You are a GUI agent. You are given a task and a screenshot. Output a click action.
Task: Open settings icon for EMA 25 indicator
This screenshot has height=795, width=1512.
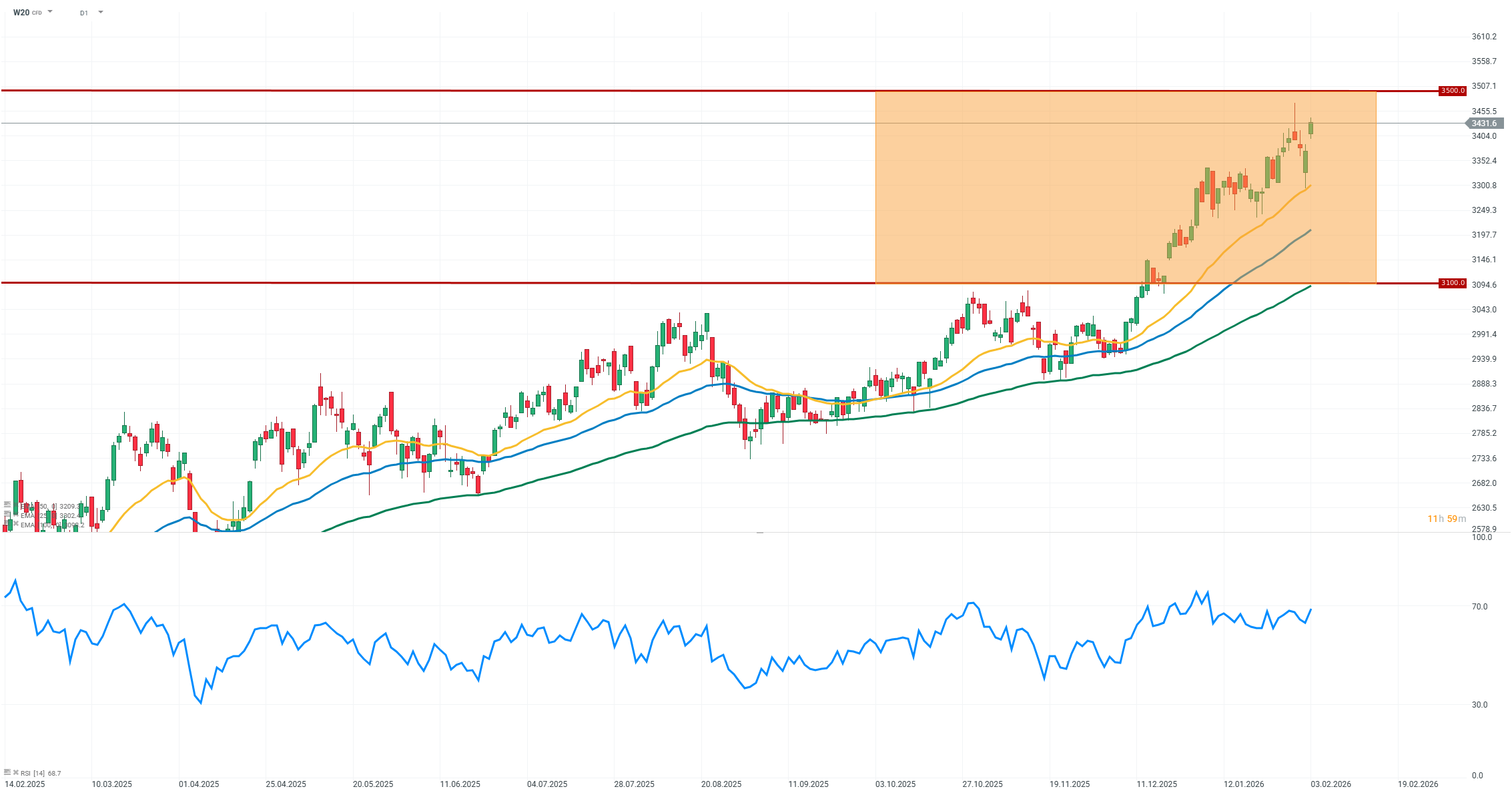7,514
